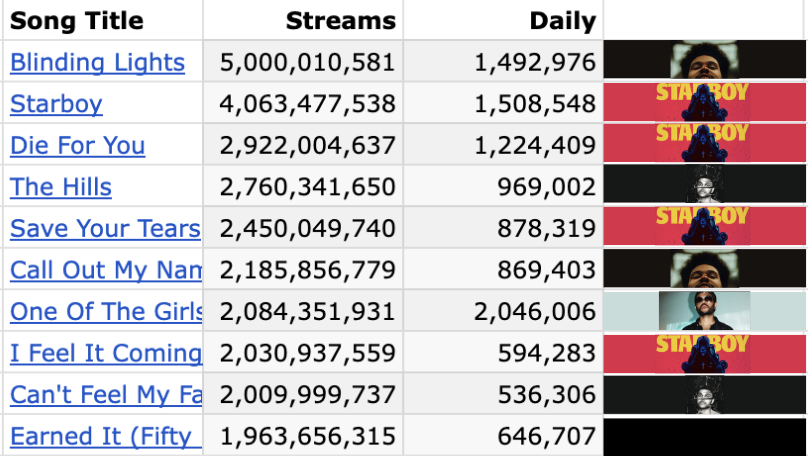The height and width of the screenshot is (456, 808).
Task: Sort by the Streams column header
Action: [x=340, y=20]
